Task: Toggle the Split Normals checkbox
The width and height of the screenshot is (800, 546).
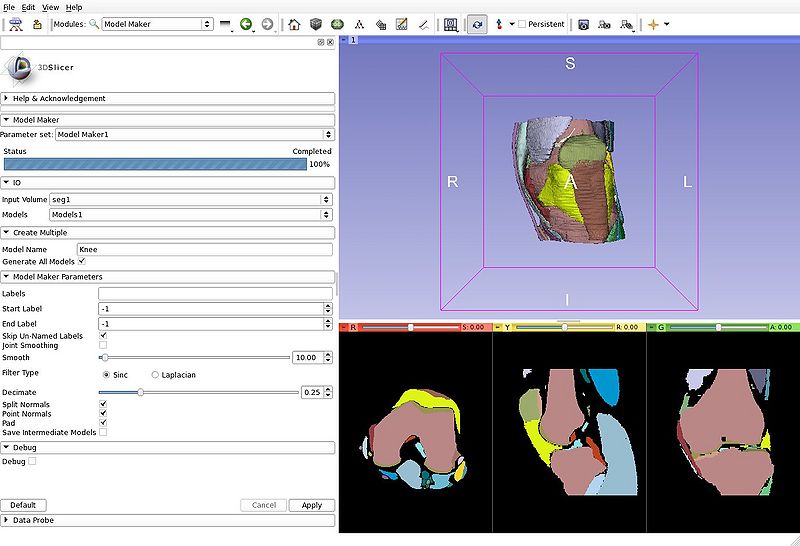Action: pyautogui.click(x=103, y=404)
